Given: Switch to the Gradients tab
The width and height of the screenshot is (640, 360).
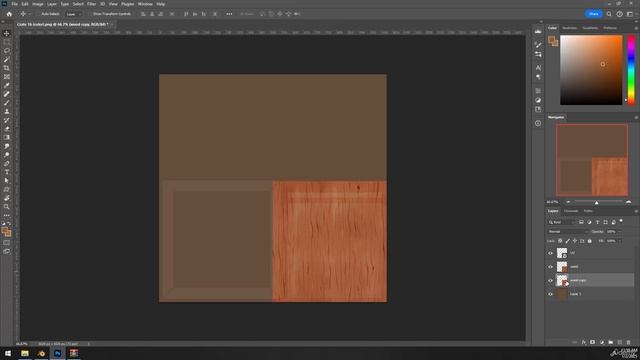Looking at the screenshot, I should (x=590, y=28).
